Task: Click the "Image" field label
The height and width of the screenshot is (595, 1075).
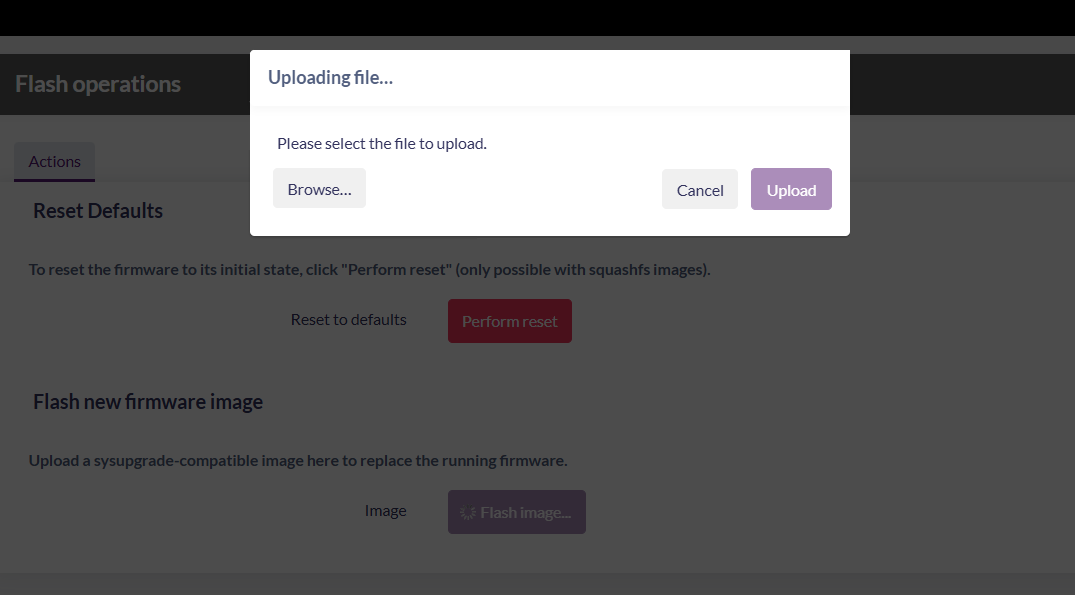Action: pos(385,511)
